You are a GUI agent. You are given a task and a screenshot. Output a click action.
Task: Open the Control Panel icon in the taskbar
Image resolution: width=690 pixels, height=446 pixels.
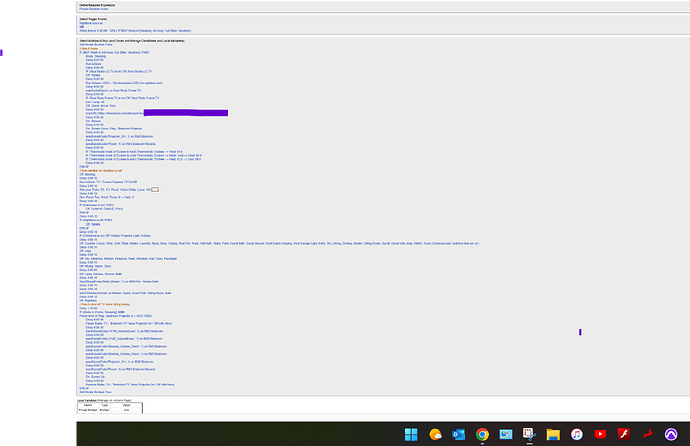coord(506,435)
